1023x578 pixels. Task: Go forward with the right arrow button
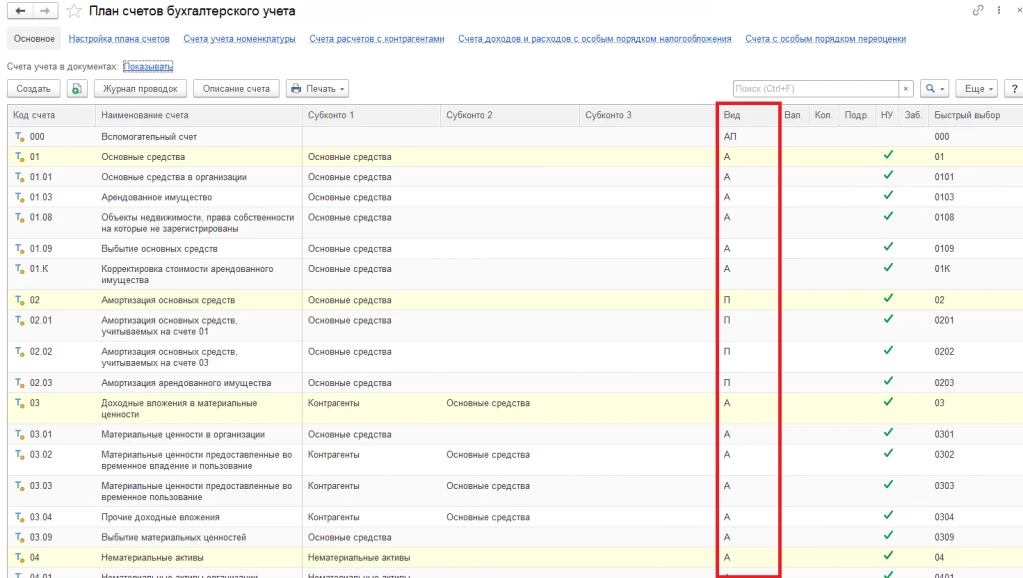45,11
